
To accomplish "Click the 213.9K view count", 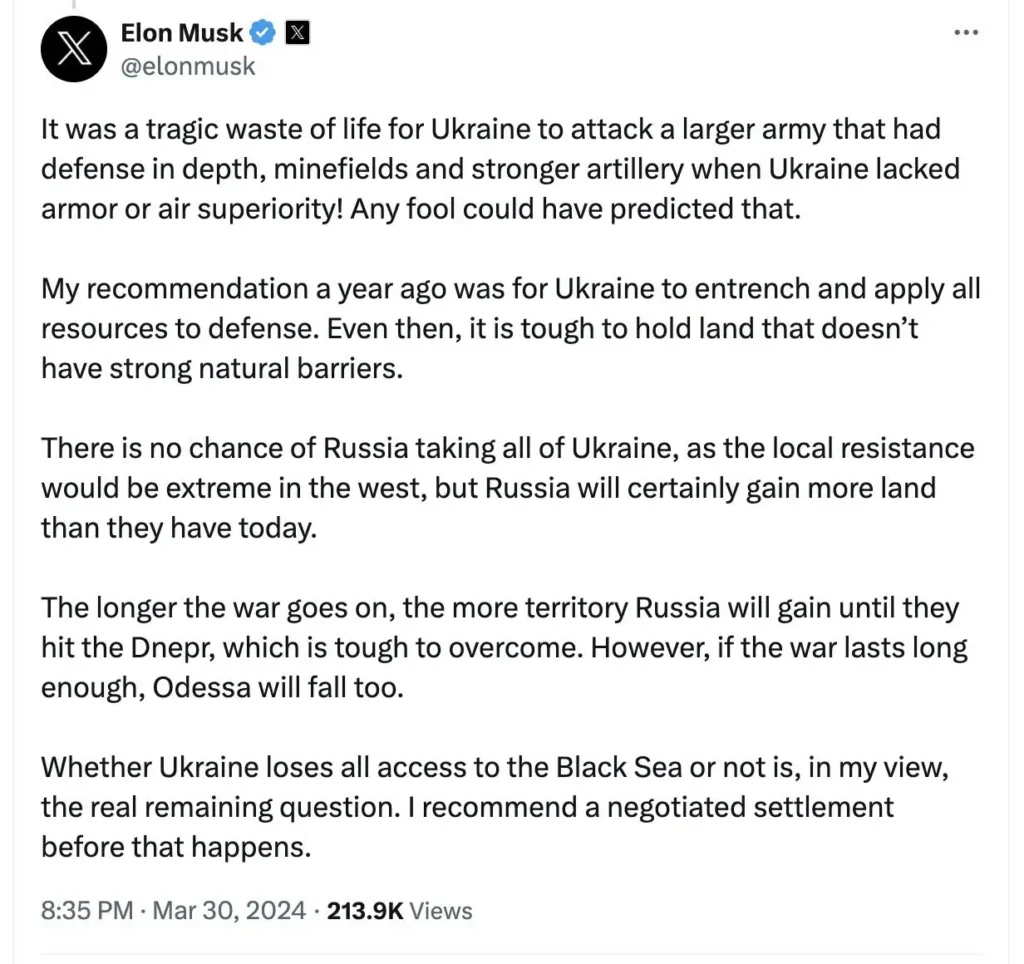I will 365,910.
